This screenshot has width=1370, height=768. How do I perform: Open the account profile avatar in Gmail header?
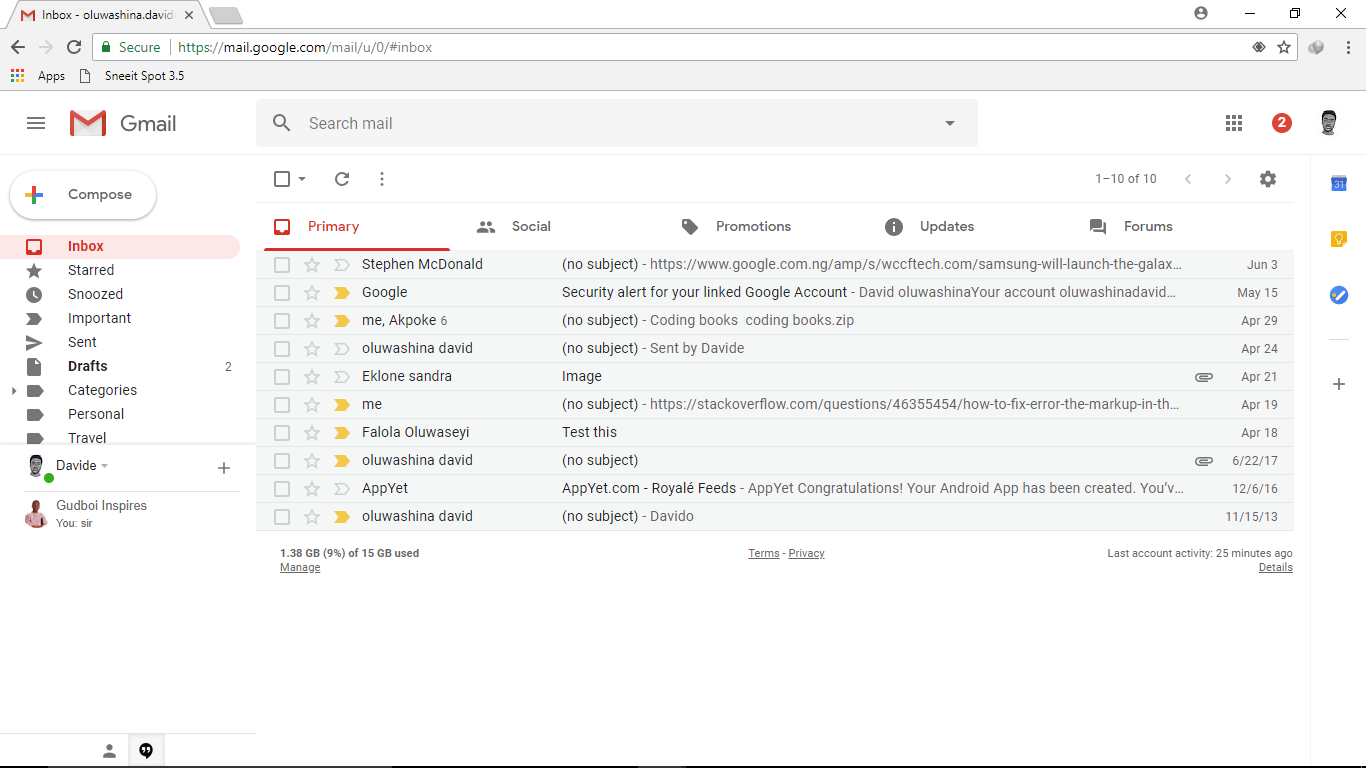(x=1329, y=123)
